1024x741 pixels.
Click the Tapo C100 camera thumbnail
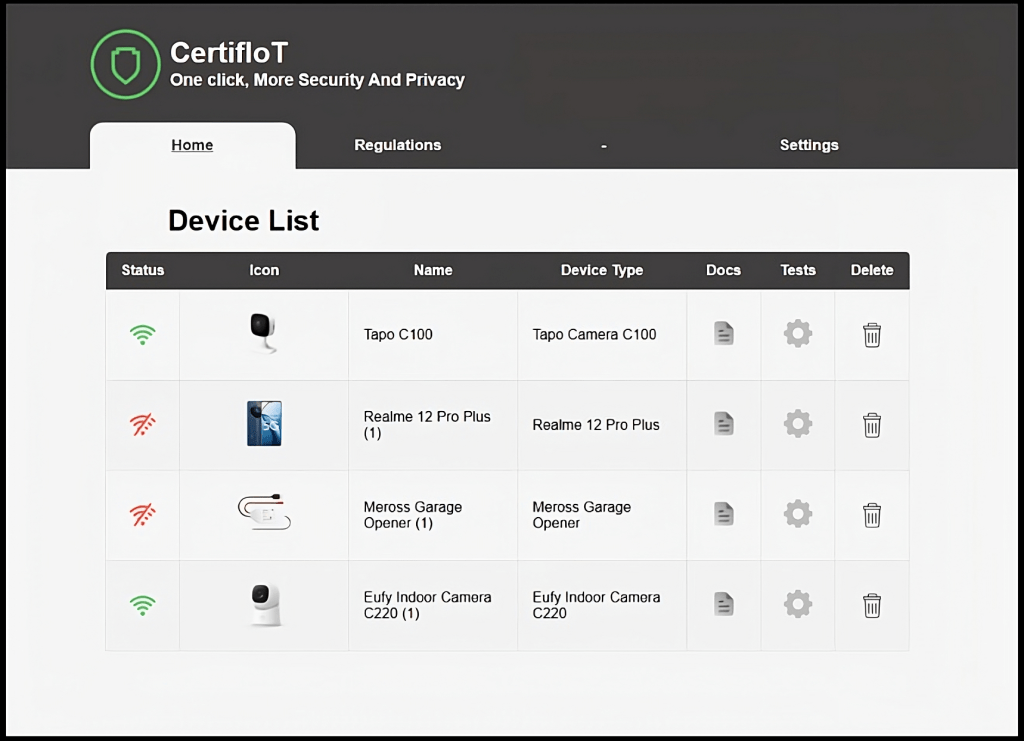pos(263,333)
